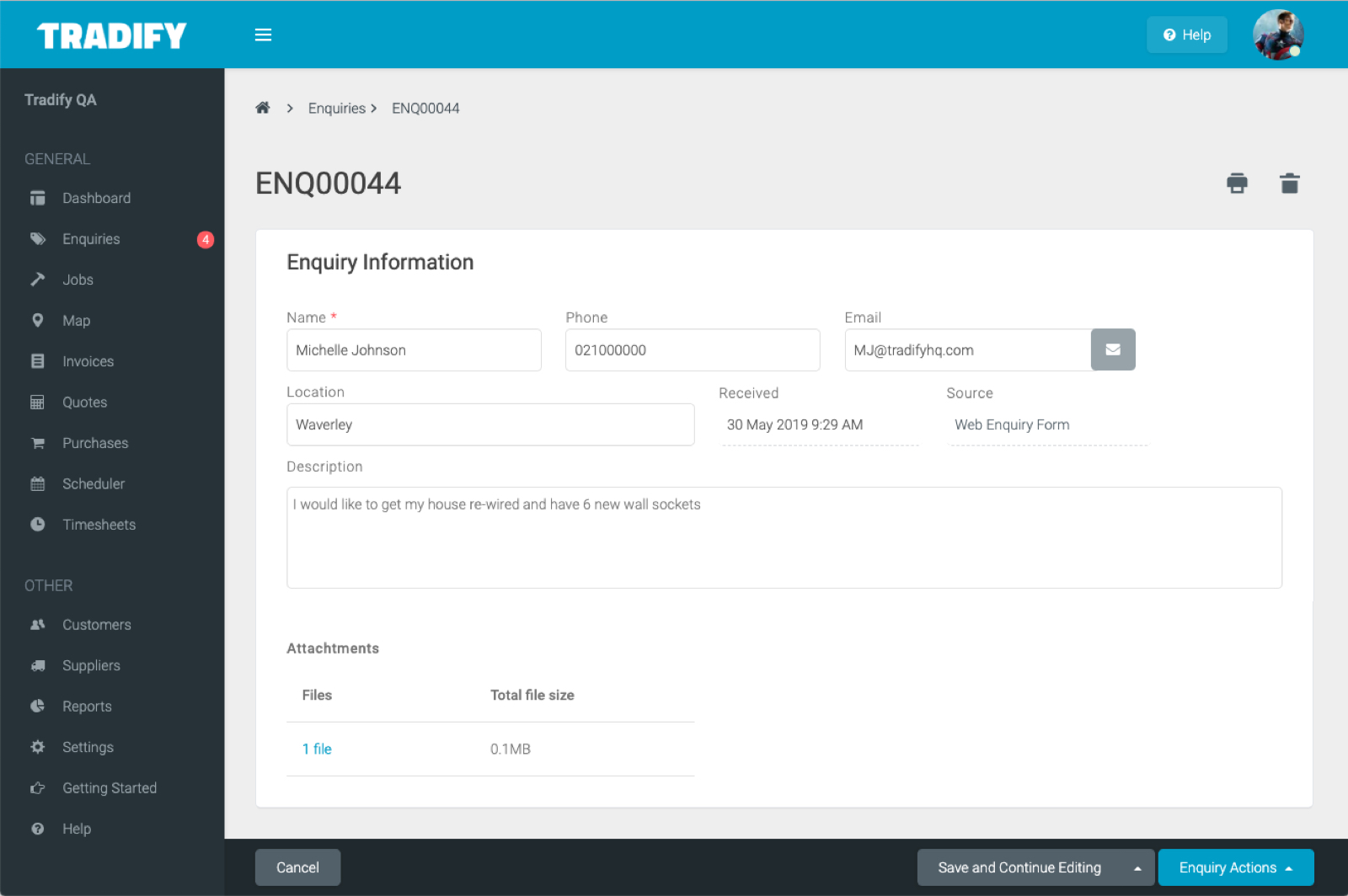
Task: Expand save options dropdown arrow
Action: pos(1137,867)
